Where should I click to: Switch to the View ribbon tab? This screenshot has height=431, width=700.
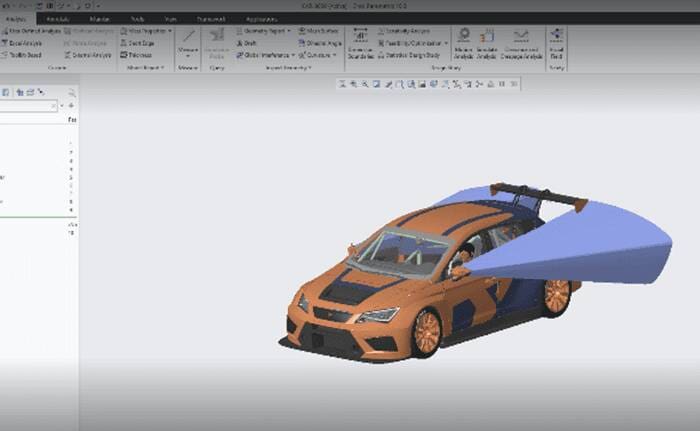click(171, 19)
